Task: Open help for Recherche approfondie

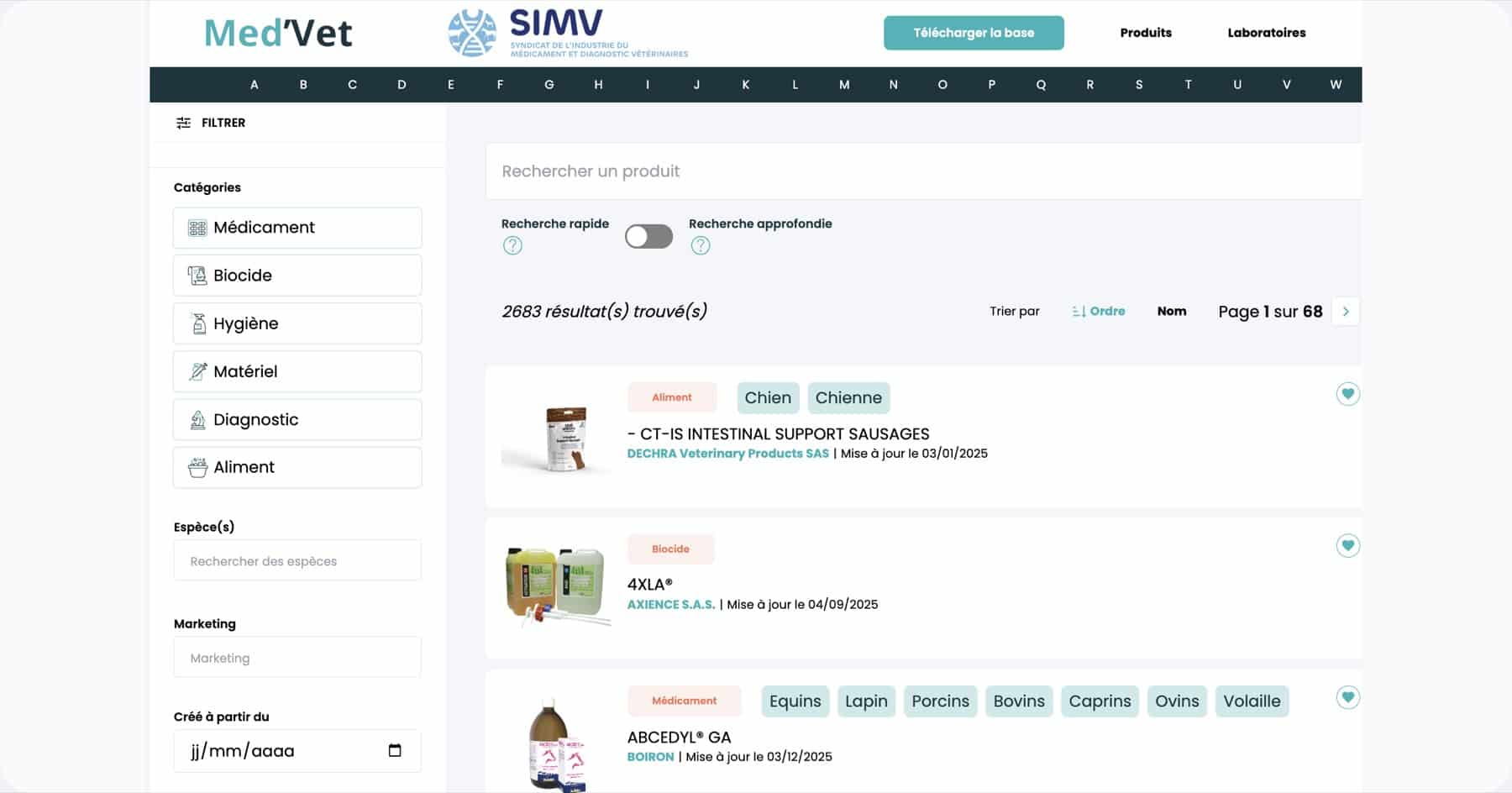Action: tap(700, 245)
